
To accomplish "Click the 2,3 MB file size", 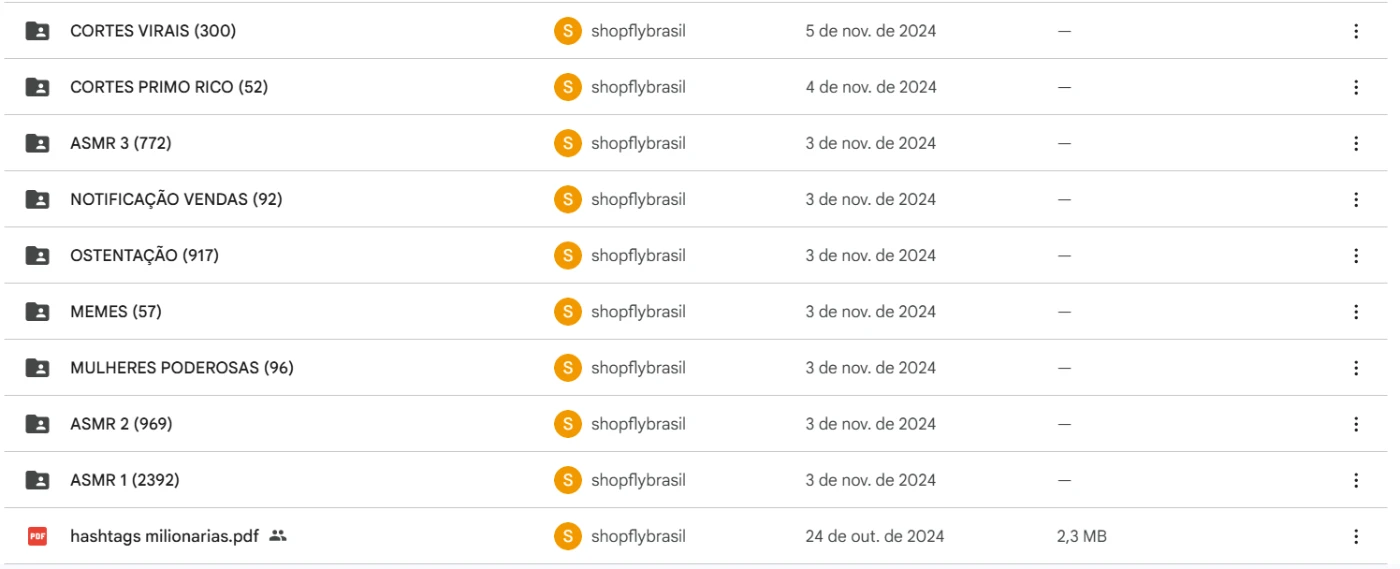I will click(x=1081, y=536).
